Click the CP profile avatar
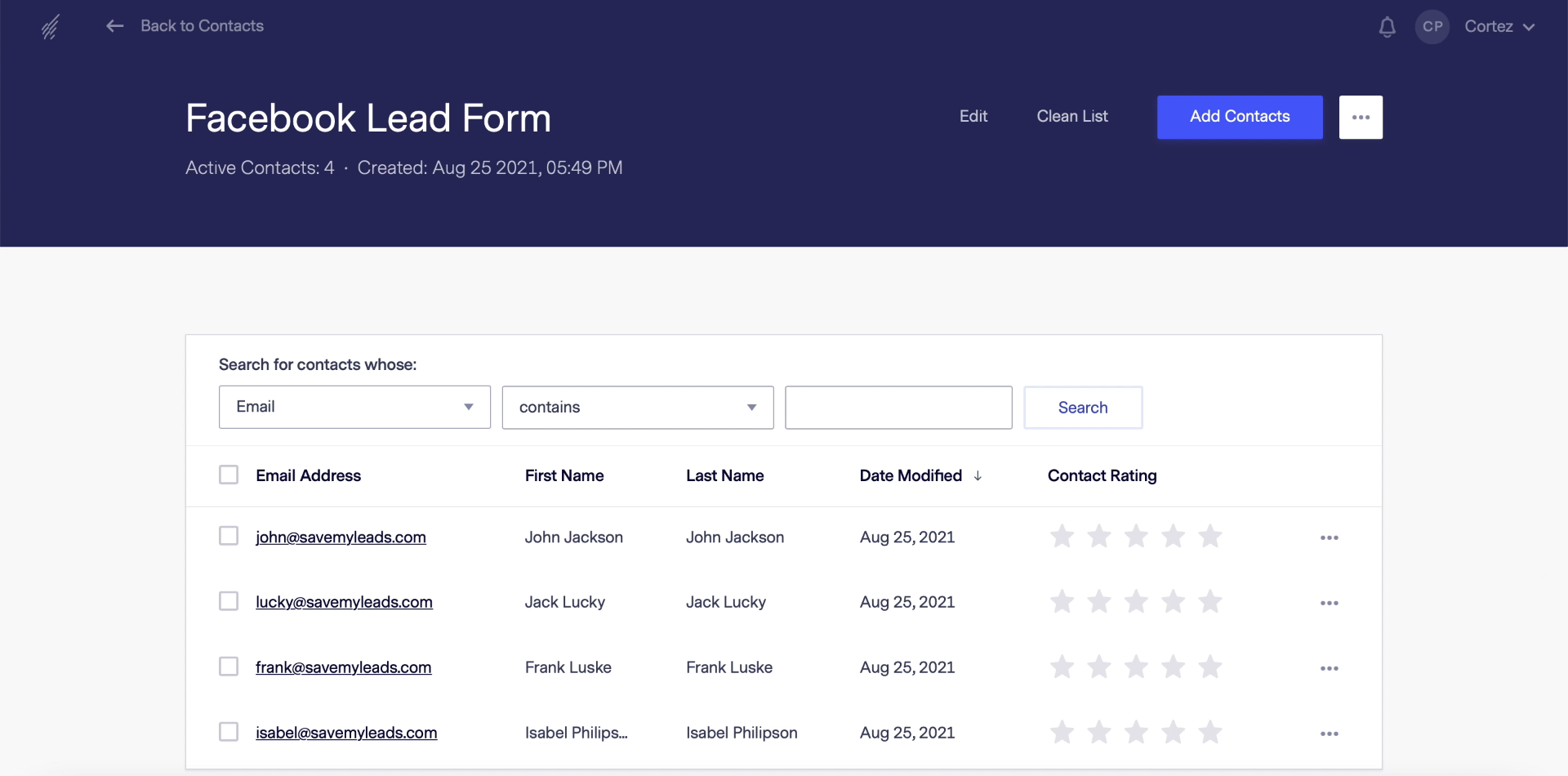The height and width of the screenshot is (776, 1568). [1432, 27]
